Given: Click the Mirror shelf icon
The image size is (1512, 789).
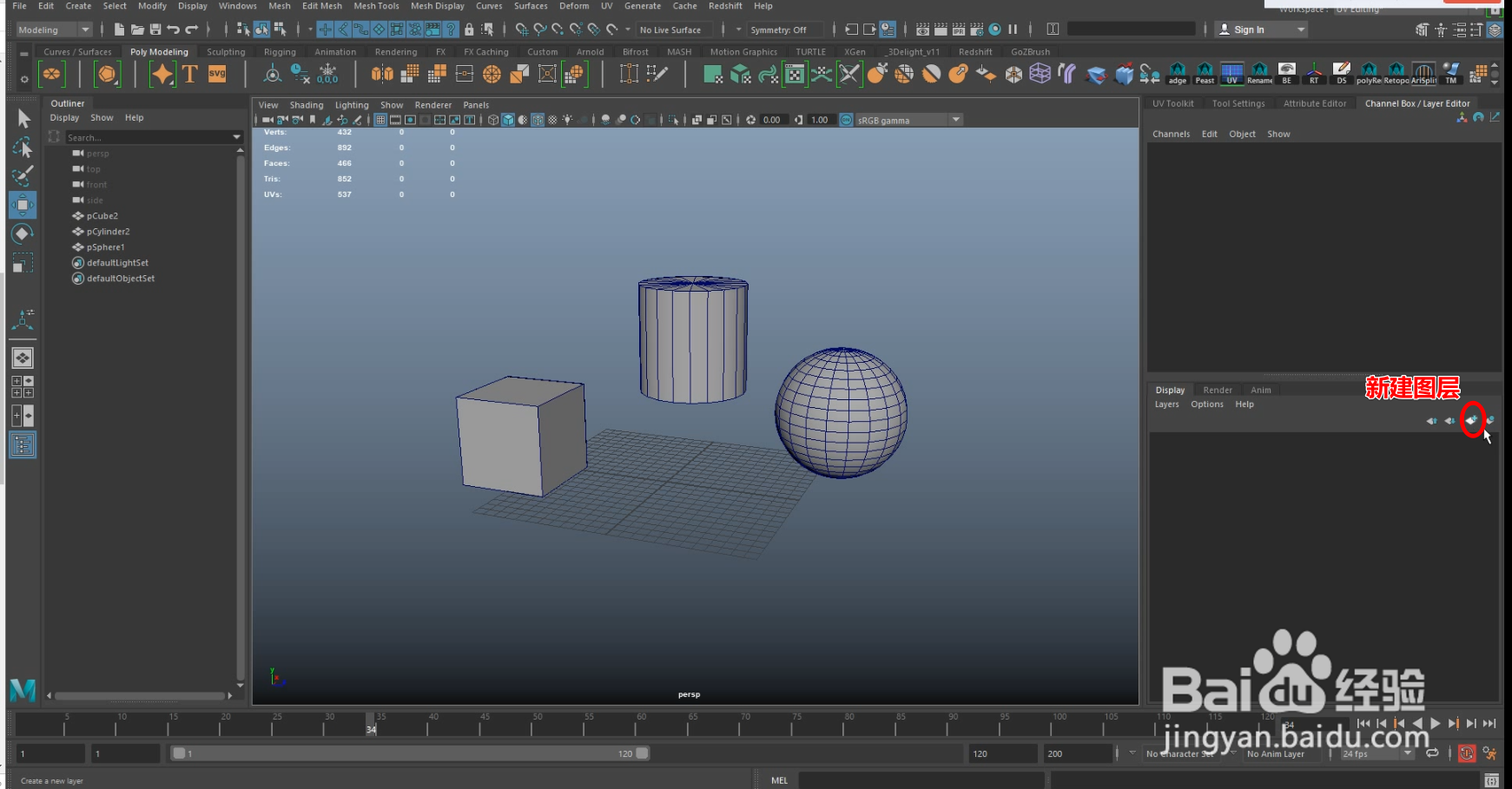Looking at the screenshot, I should point(382,74).
